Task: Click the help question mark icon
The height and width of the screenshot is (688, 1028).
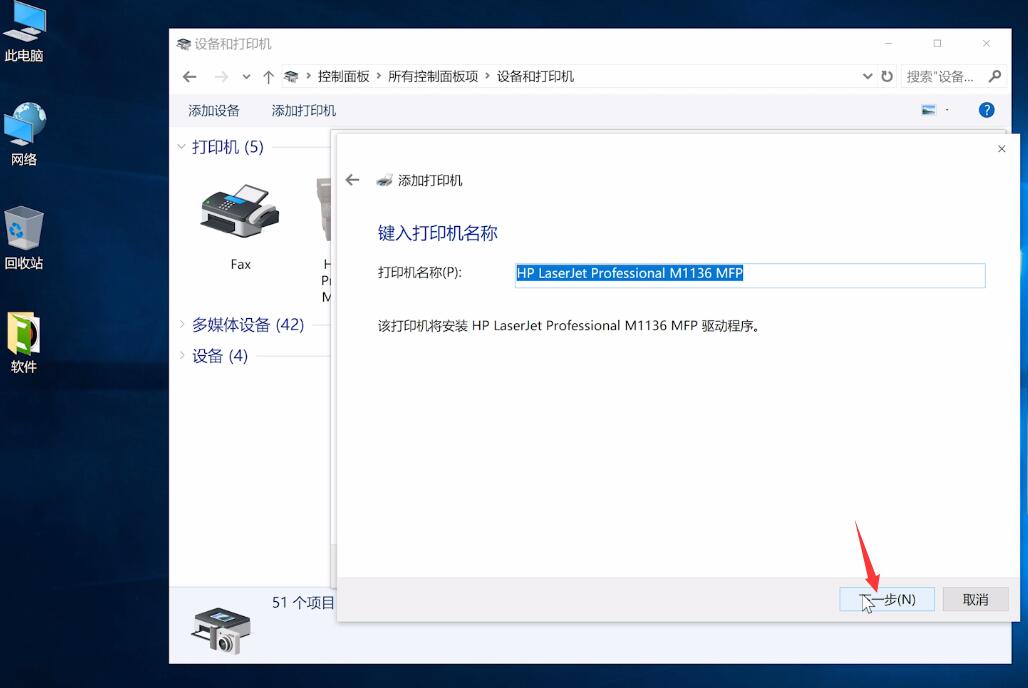Action: tap(987, 110)
